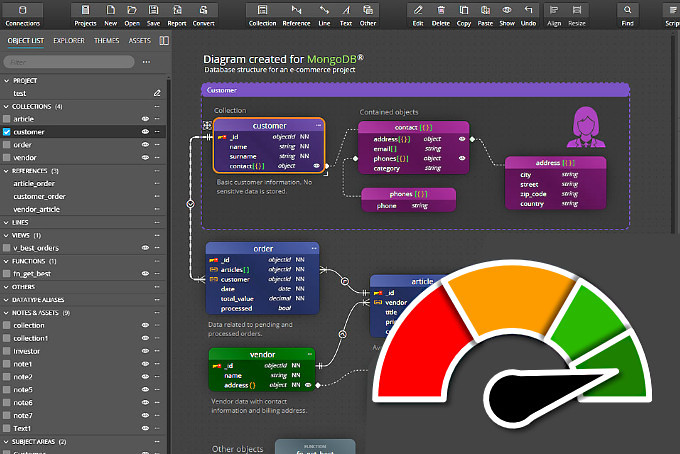The width and height of the screenshot is (680, 454).
Task: Toggle contact field eye in customer table
Action: click(x=317, y=166)
